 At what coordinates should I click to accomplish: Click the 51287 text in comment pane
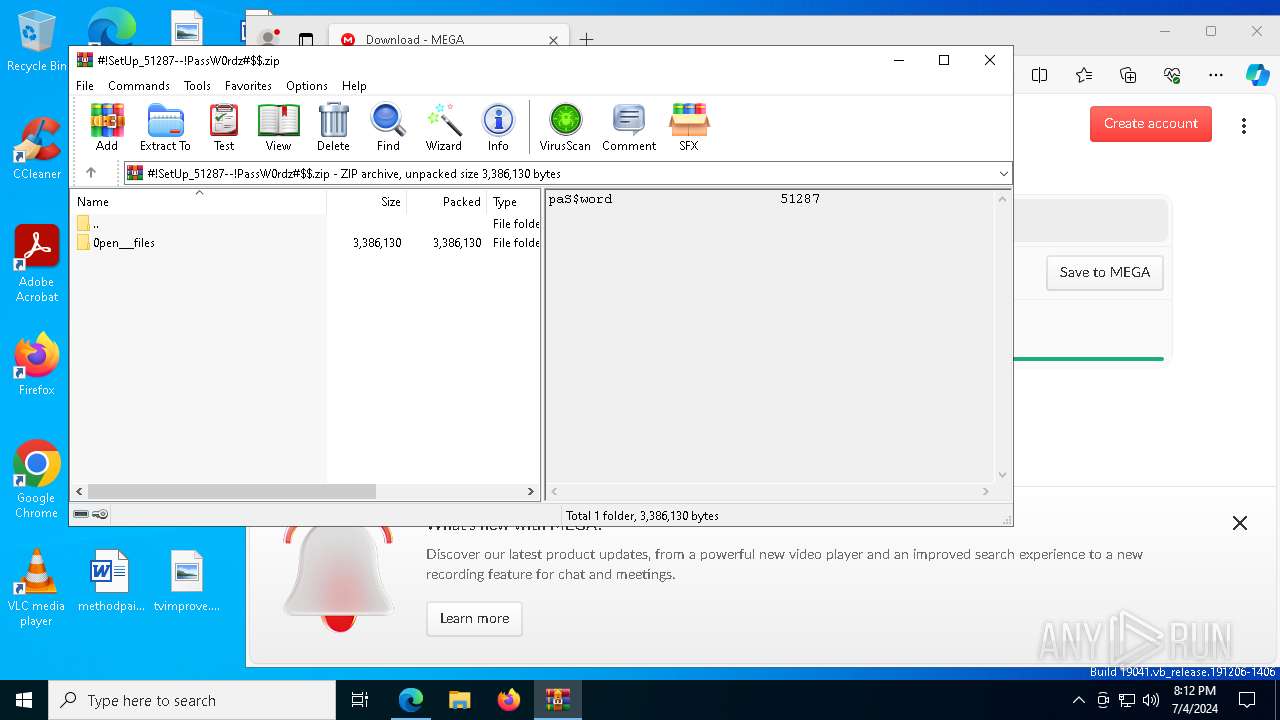800,199
